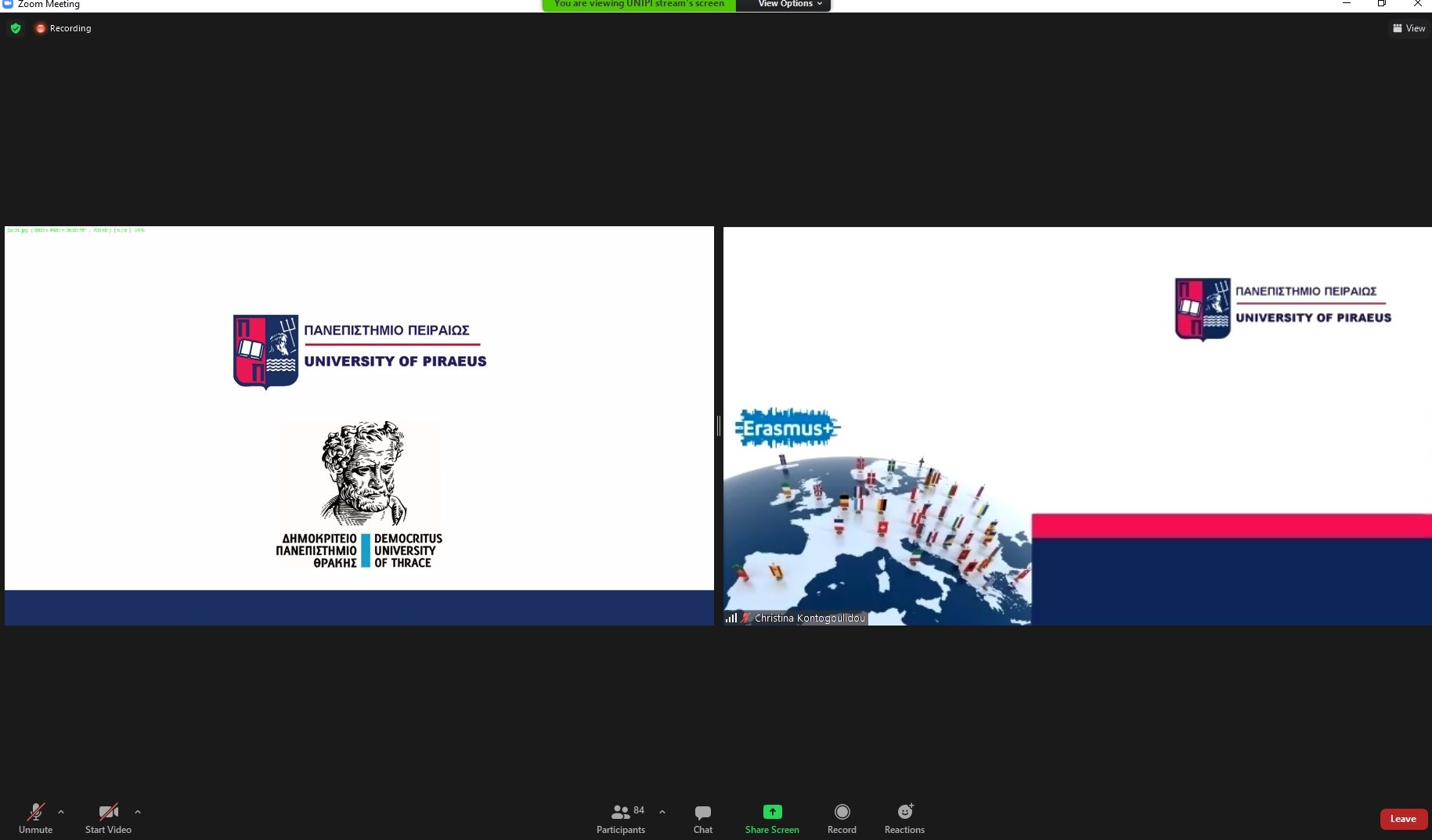Image resolution: width=1432 pixels, height=840 pixels.
Task: Unmute the microphone
Action: click(35, 818)
